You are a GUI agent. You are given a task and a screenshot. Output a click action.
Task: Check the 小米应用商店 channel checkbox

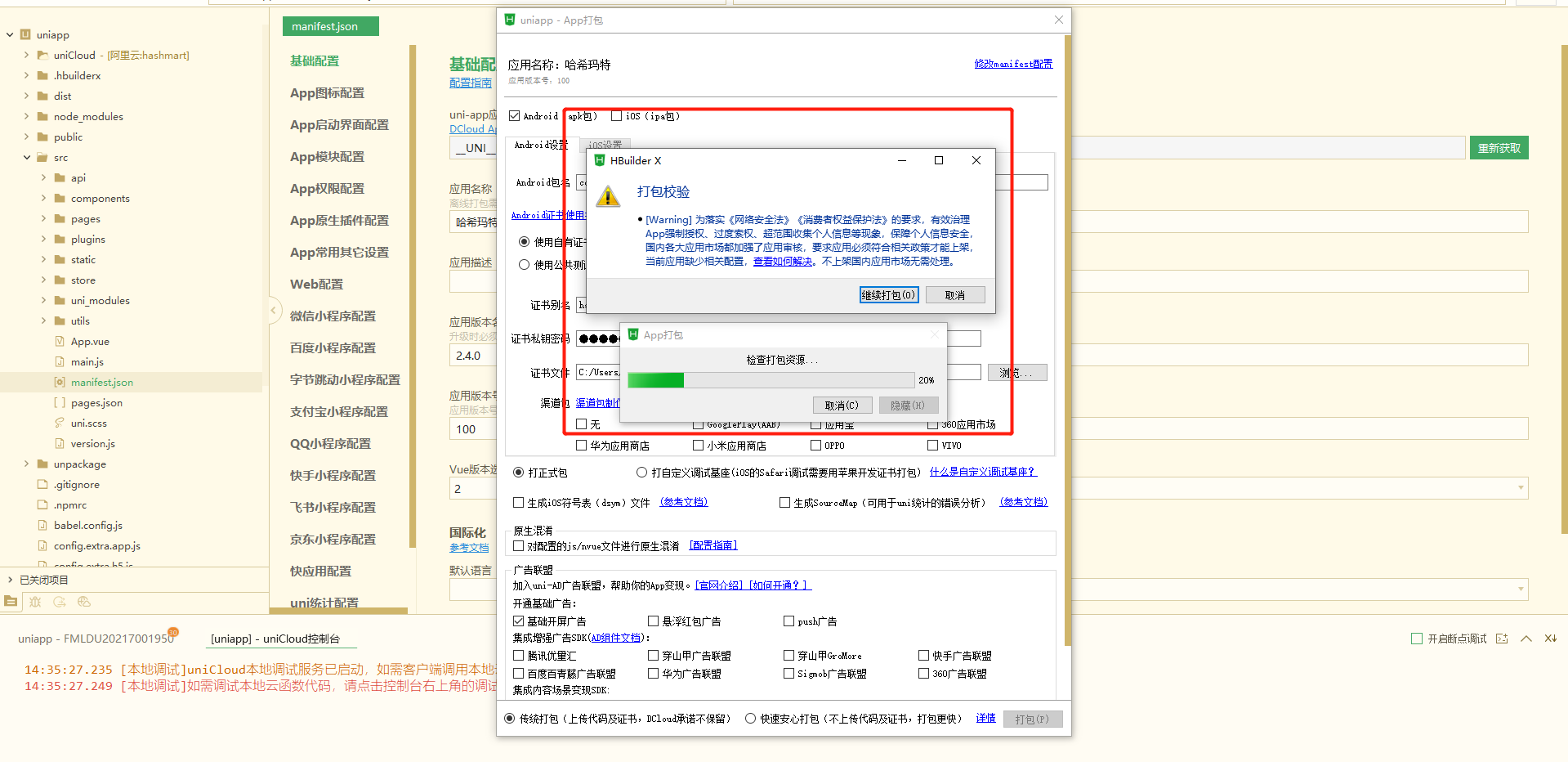click(698, 446)
